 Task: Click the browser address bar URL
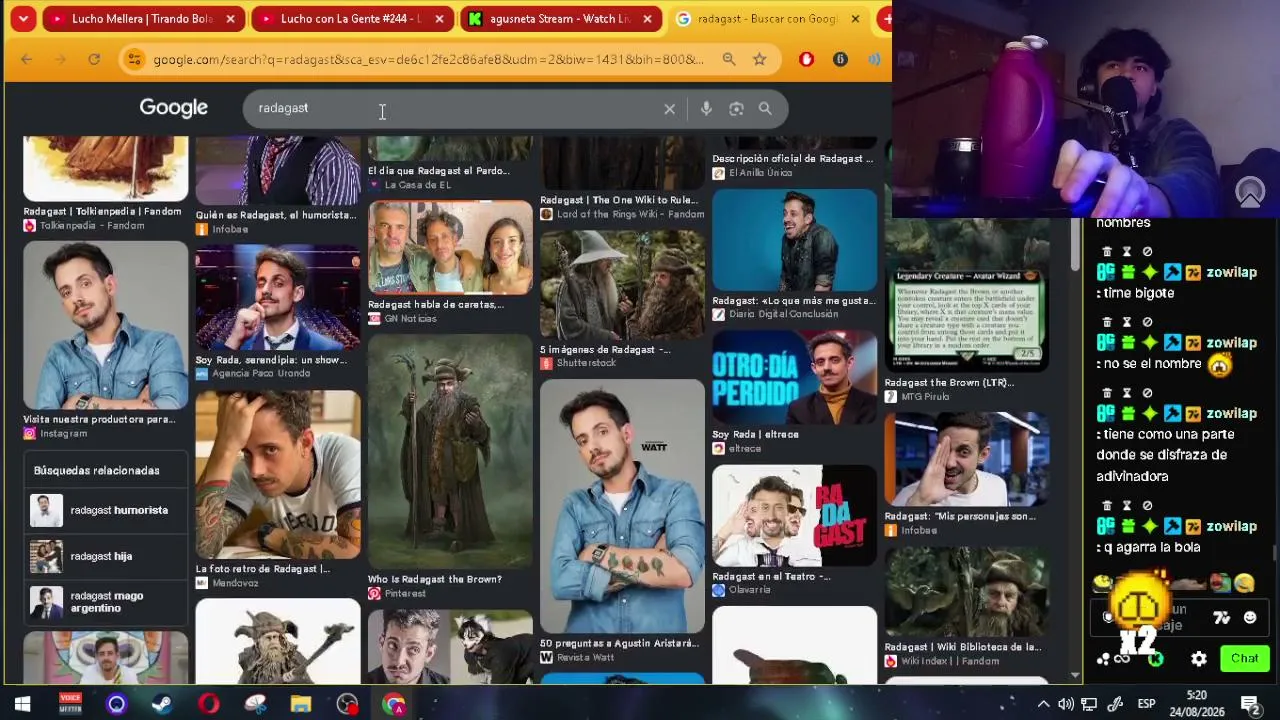pos(428,60)
